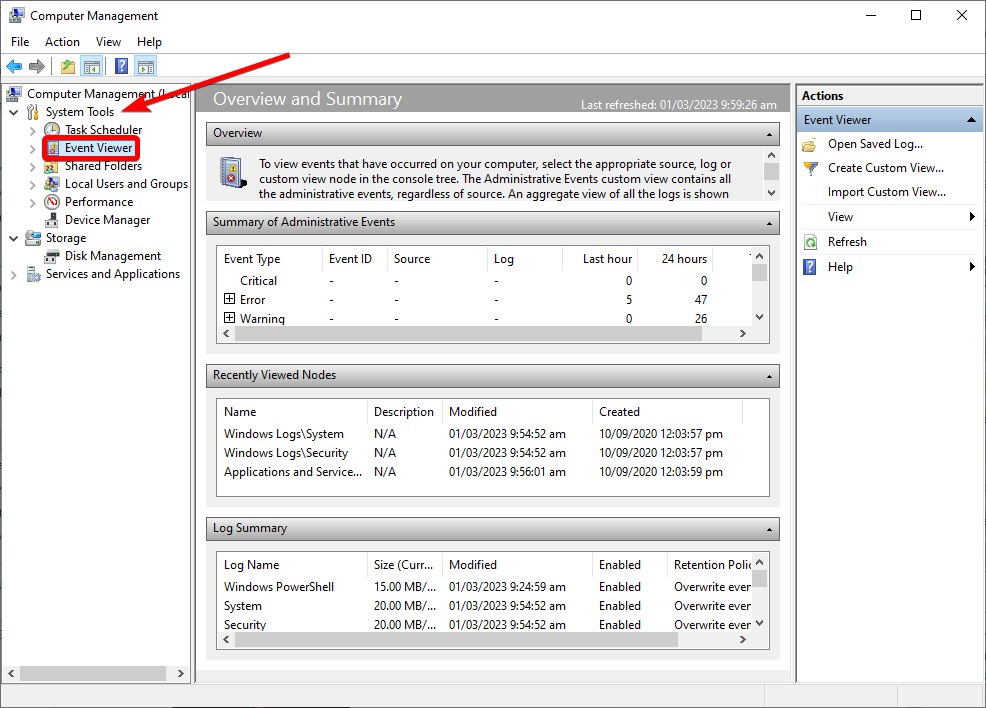986x708 pixels.
Task: Toggle Show/Hide Console Tree toolbar icon
Action: (x=92, y=66)
